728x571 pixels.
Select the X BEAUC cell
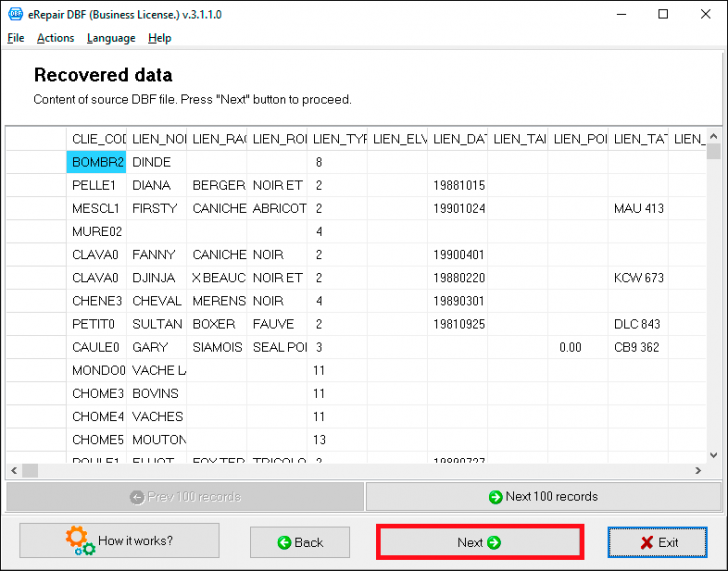click(x=217, y=278)
